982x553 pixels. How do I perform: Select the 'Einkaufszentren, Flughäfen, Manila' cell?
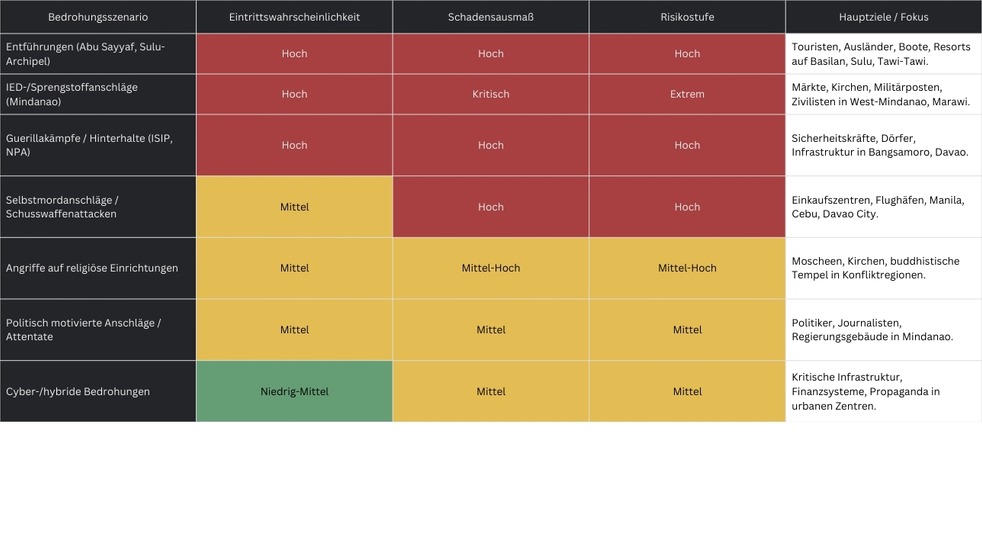883,207
